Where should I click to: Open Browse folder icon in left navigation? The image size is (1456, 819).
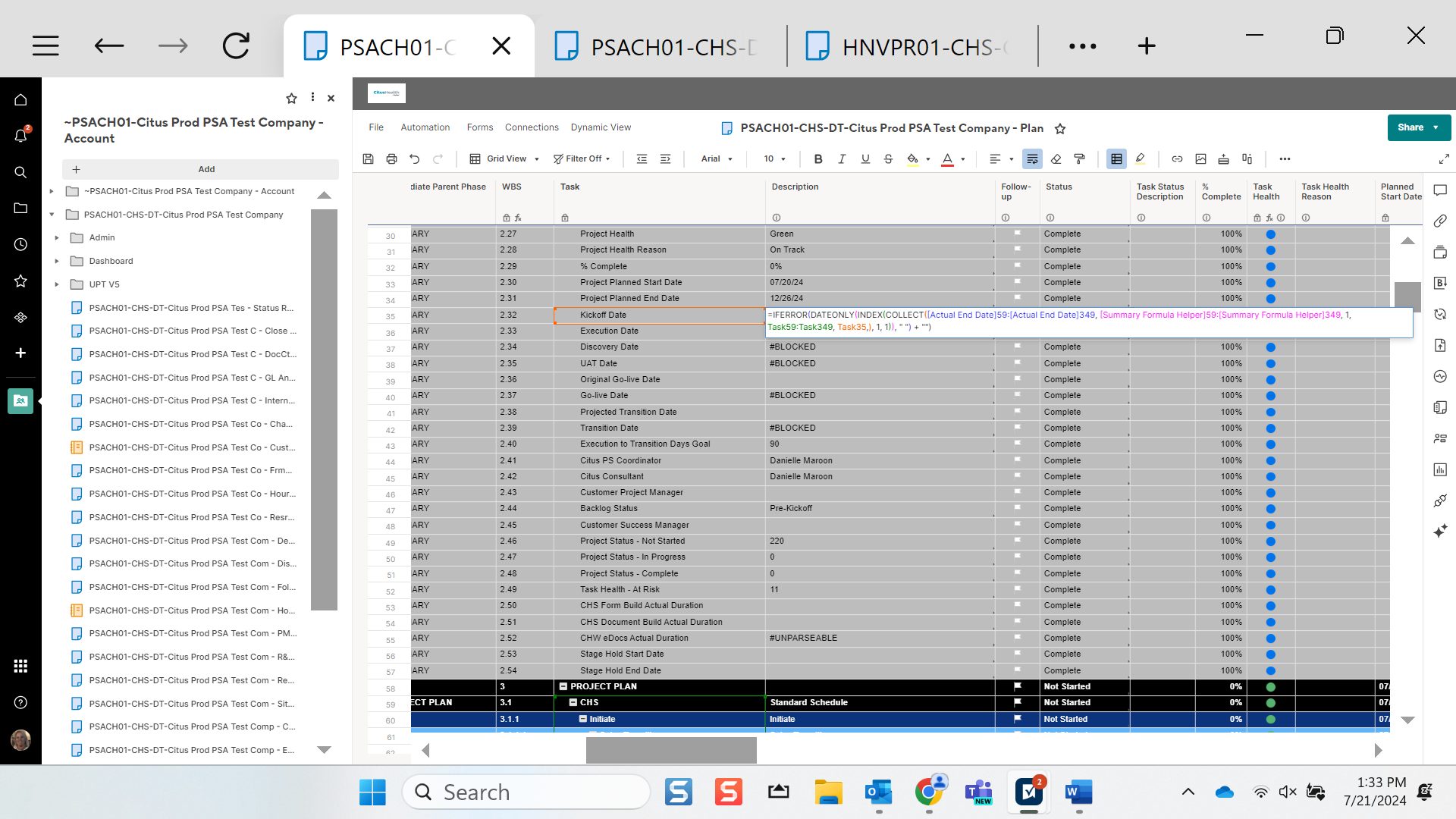click(x=20, y=208)
